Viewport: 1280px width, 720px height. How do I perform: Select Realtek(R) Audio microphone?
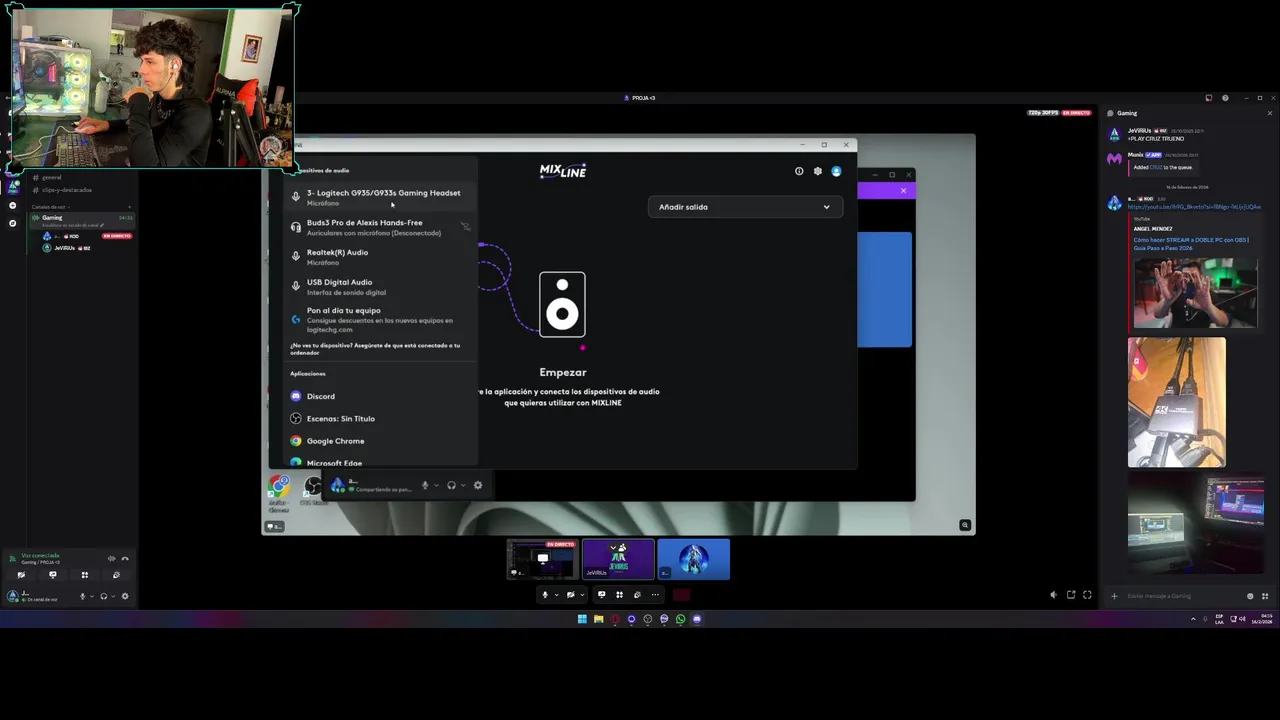point(379,257)
